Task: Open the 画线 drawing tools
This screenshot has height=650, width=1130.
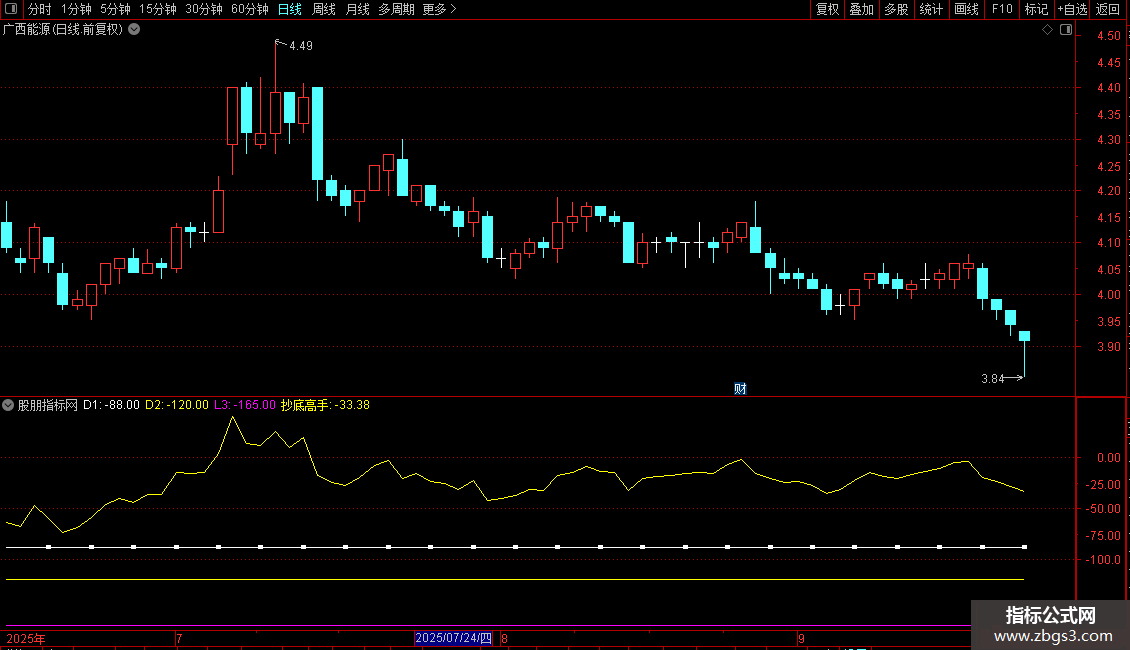Action: [966, 9]
